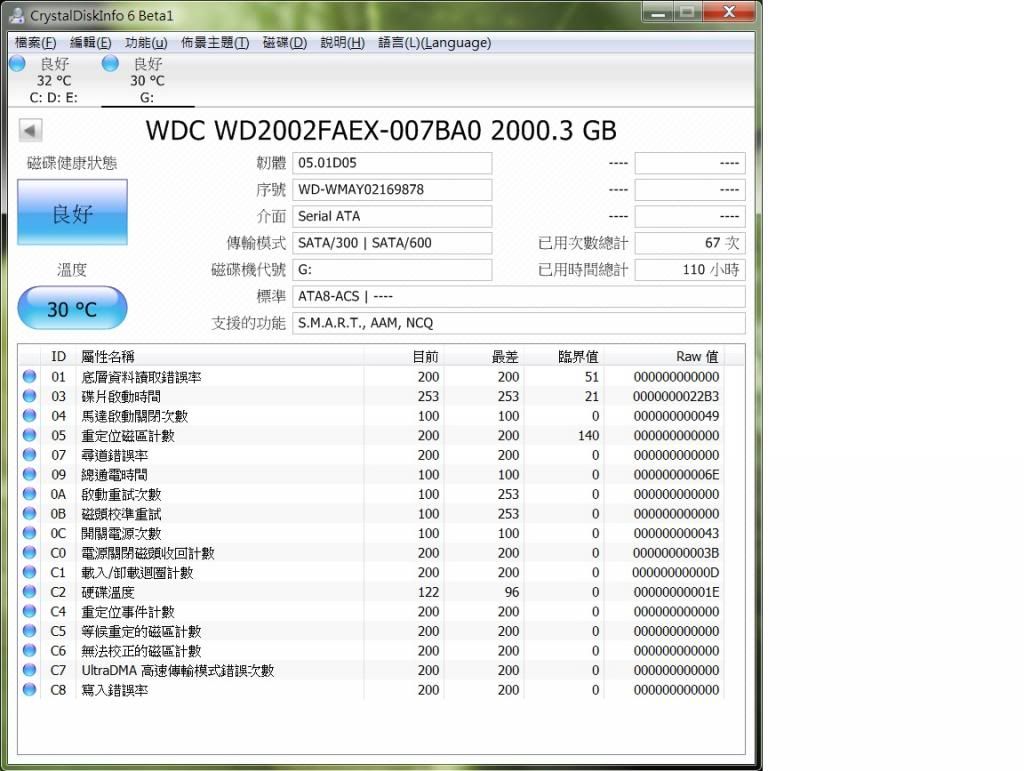Select the 總通電時間 attribute name
The width and height of the screenshot is (1024, 771).
tap(114, 475)
